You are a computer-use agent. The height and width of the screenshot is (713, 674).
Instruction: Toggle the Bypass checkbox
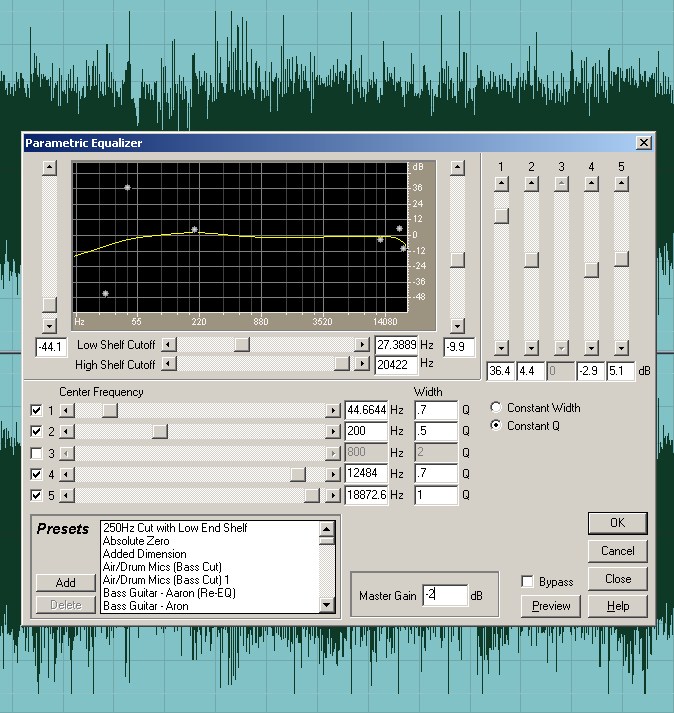(x=527, y=582)
